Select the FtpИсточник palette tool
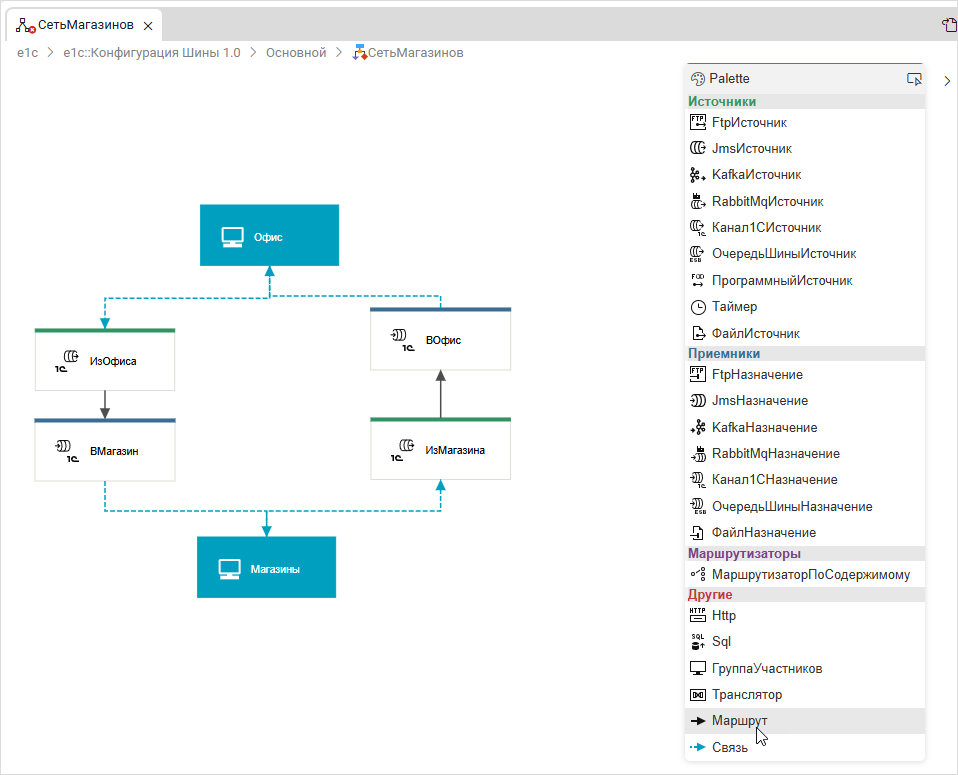958x775 pixels. pos(748,122)
